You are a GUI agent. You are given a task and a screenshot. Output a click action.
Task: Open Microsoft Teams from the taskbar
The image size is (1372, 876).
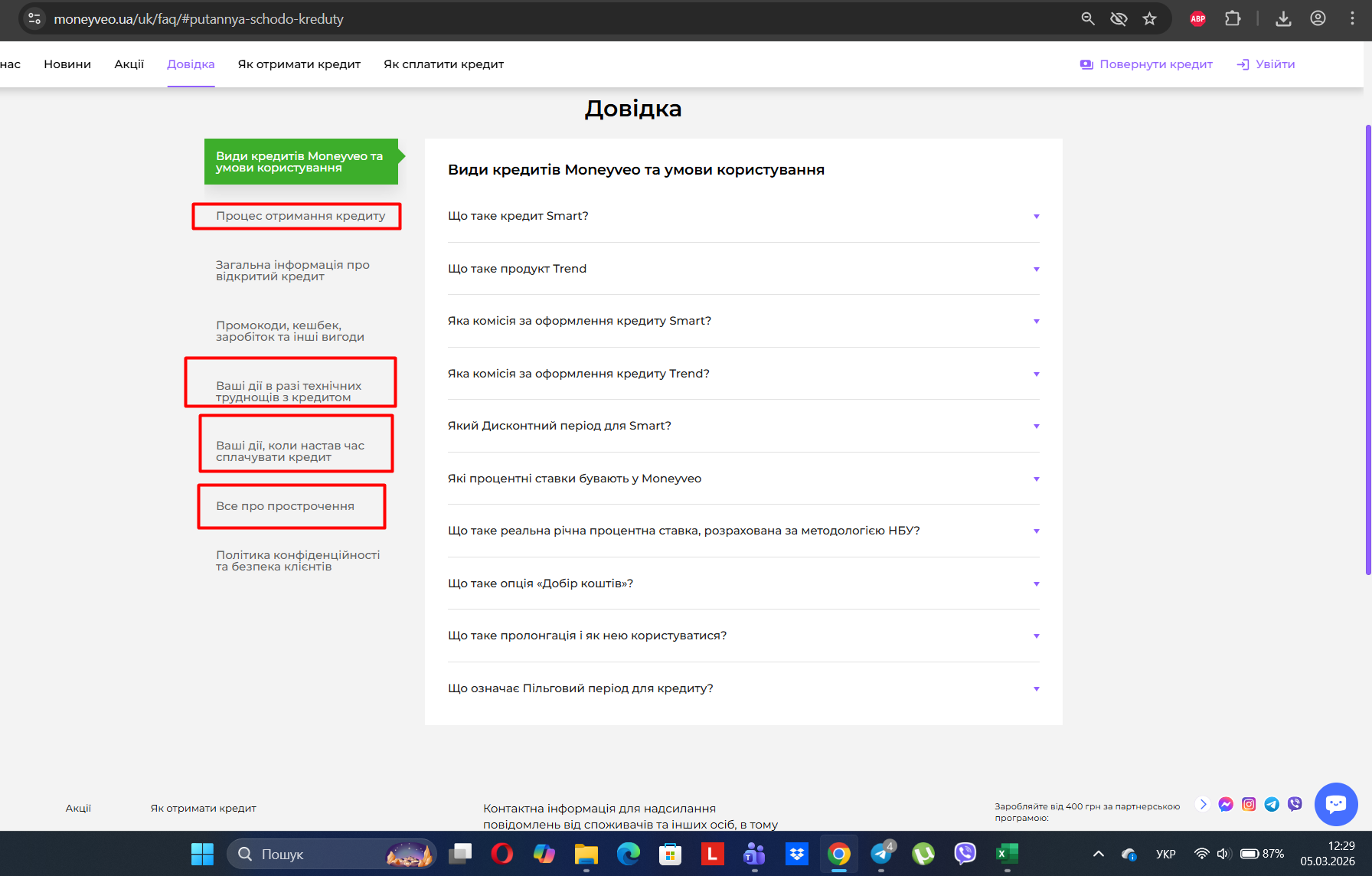[755, 854]
